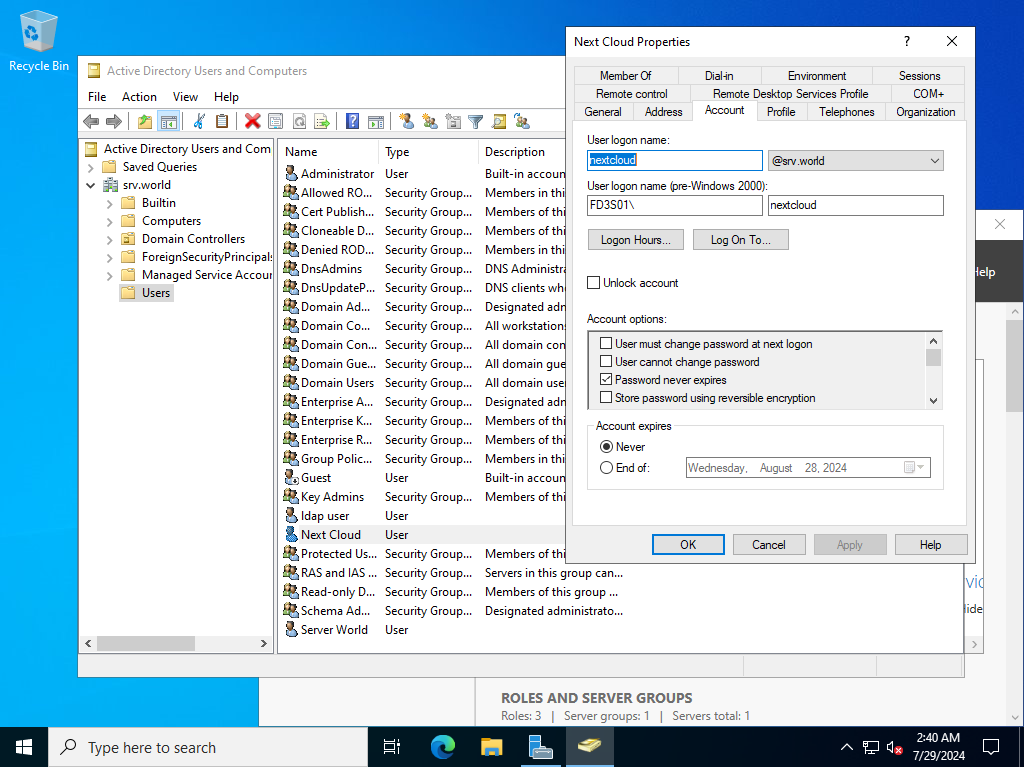Click the Back arrow in ADUC toolbar
Screen dimensions: 1024x767
(91, 121)
